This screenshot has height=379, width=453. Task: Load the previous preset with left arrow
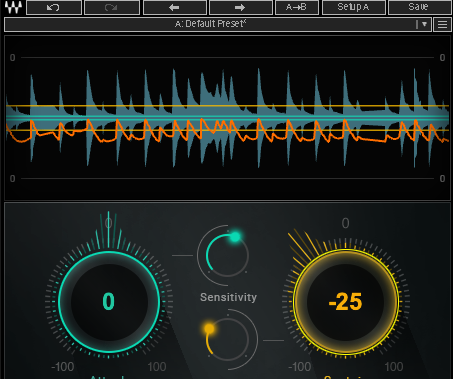(175, 7)
